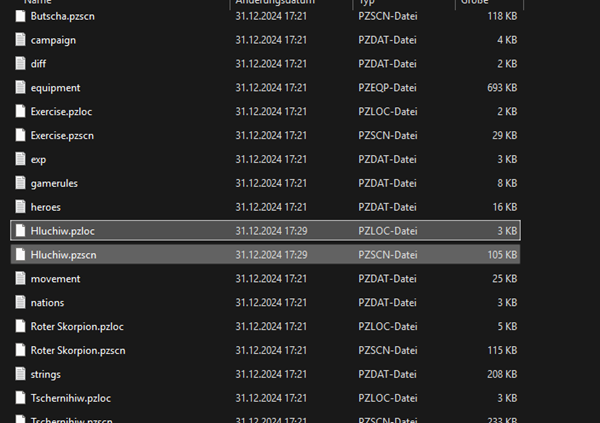The image size is (600, 423).
Task: Select the file named strings
Action: pos(46,374)
